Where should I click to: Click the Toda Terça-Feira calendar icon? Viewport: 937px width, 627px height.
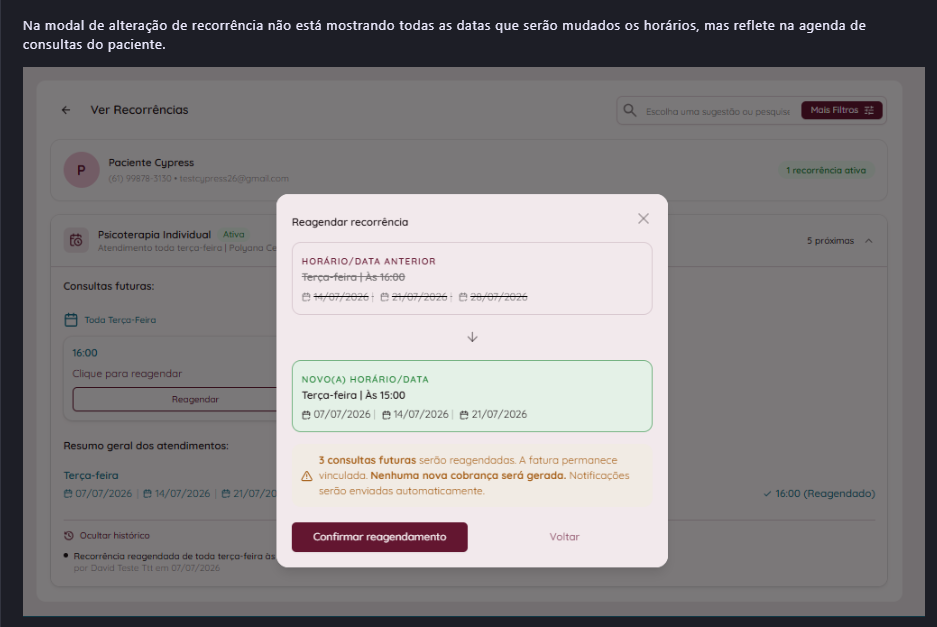point(71,320)
